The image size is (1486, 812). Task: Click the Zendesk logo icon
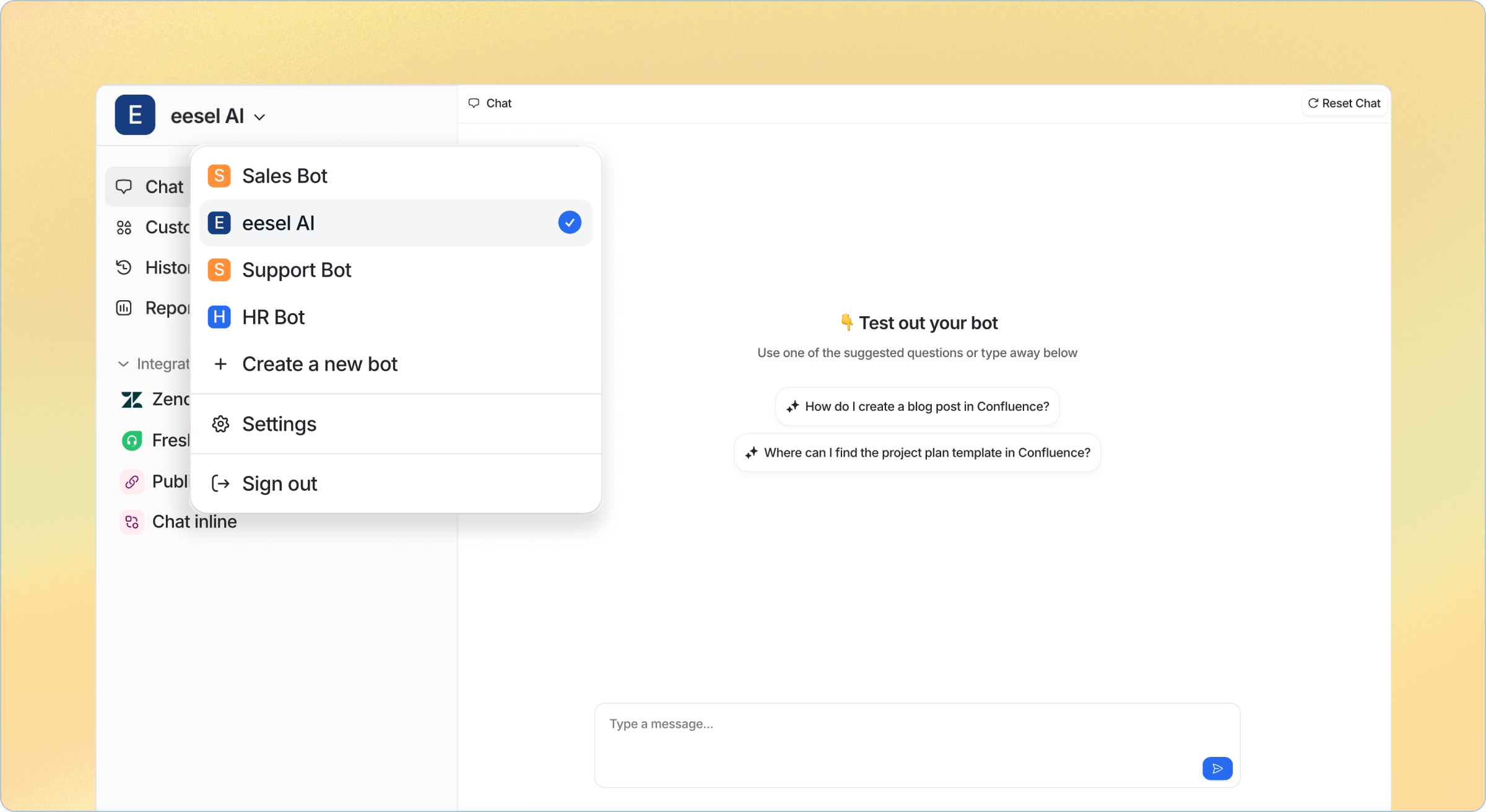[132, 400]
